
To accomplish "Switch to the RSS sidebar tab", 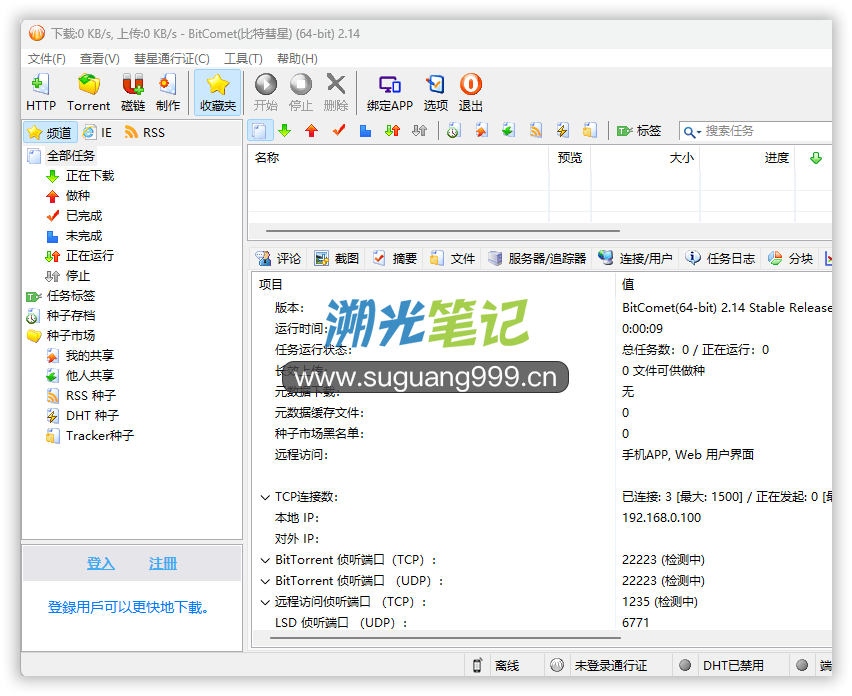I will 145,133.
